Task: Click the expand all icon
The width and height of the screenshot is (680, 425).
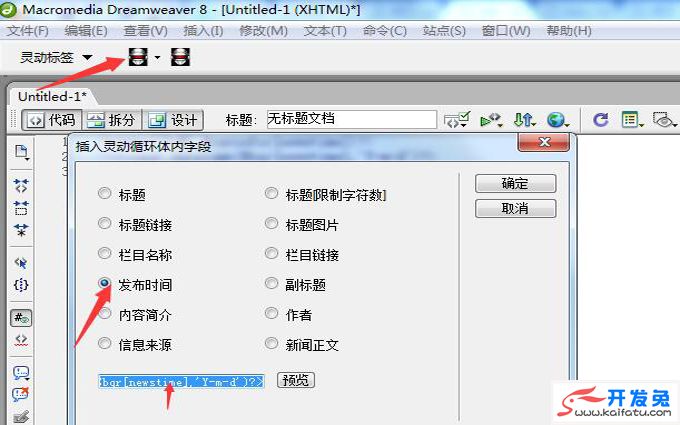Action: tap(21, 230)
